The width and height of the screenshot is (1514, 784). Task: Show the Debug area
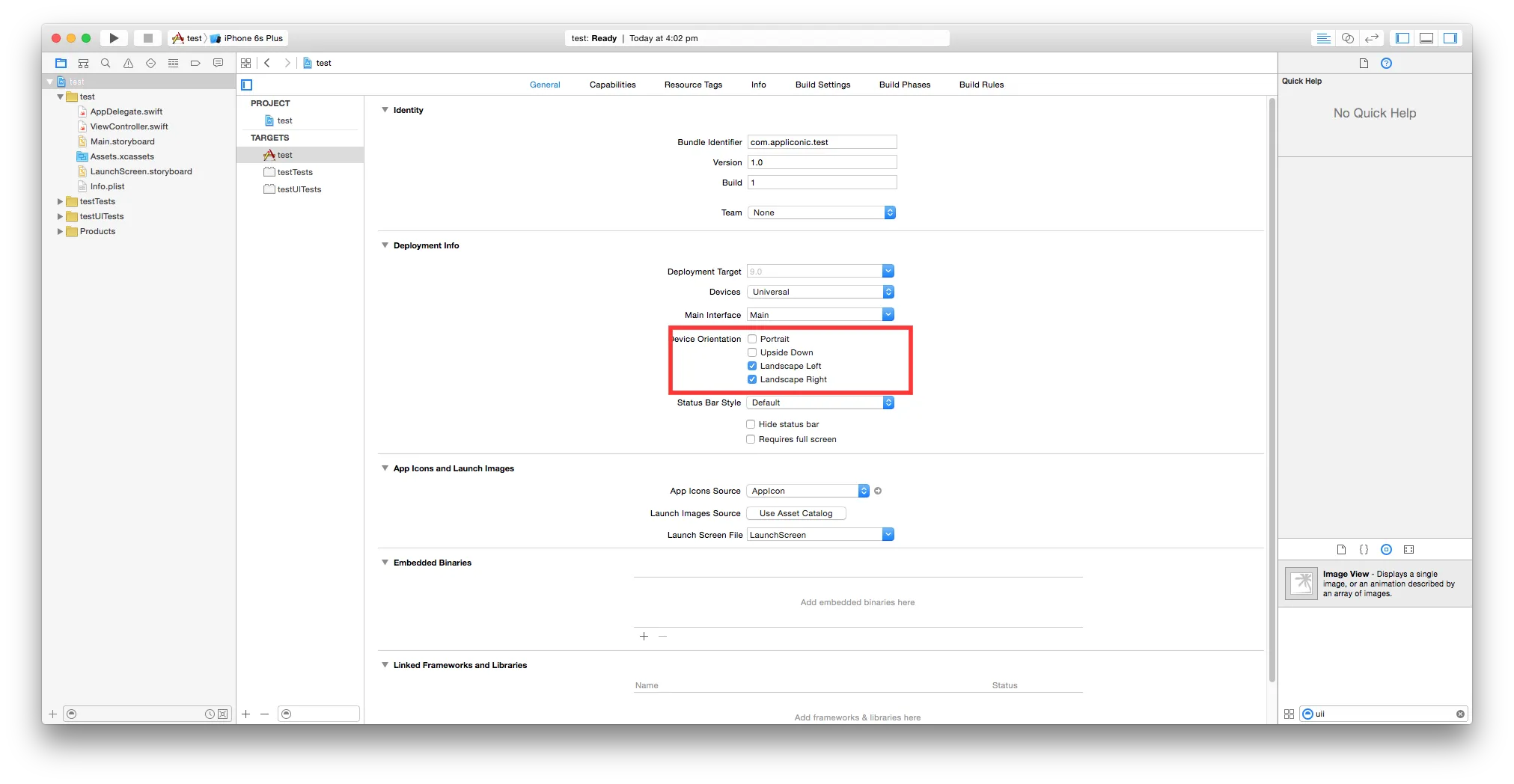(1427, 38)
